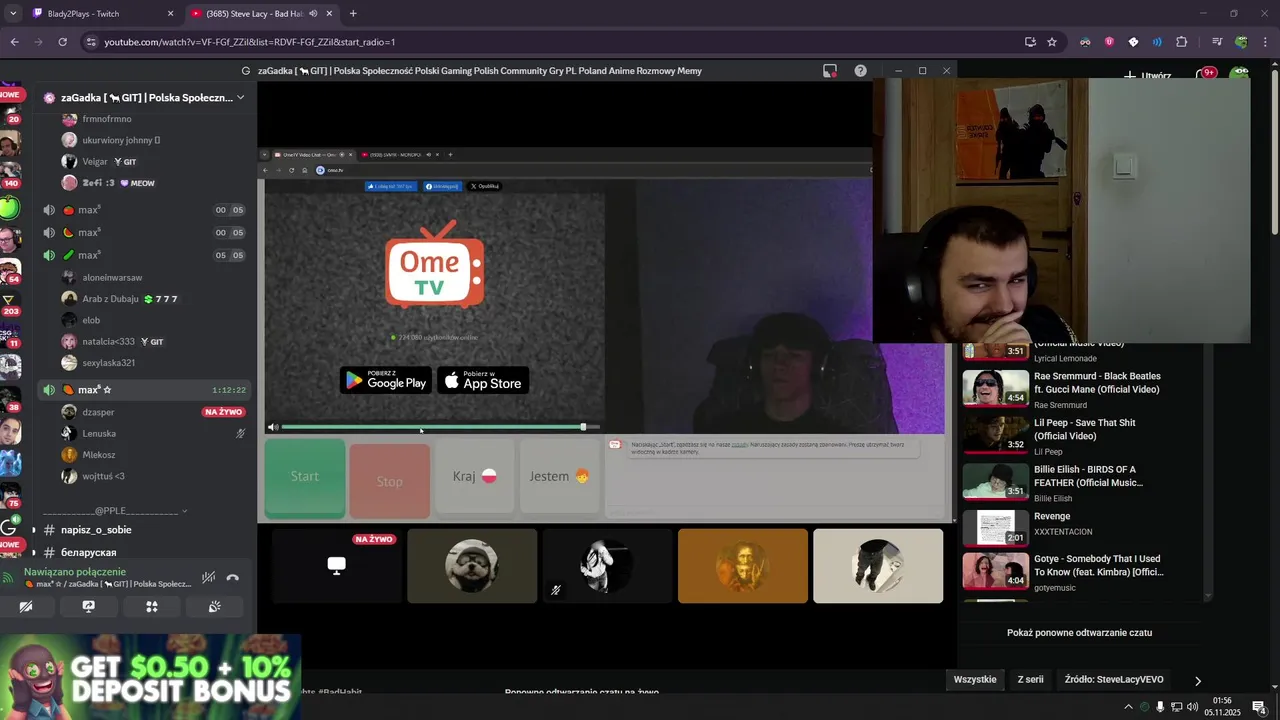Adjust OmeTV volume slider
The height and width of the screenshot is (720, 1280).
pyautogui.click(x=441, y=427)
